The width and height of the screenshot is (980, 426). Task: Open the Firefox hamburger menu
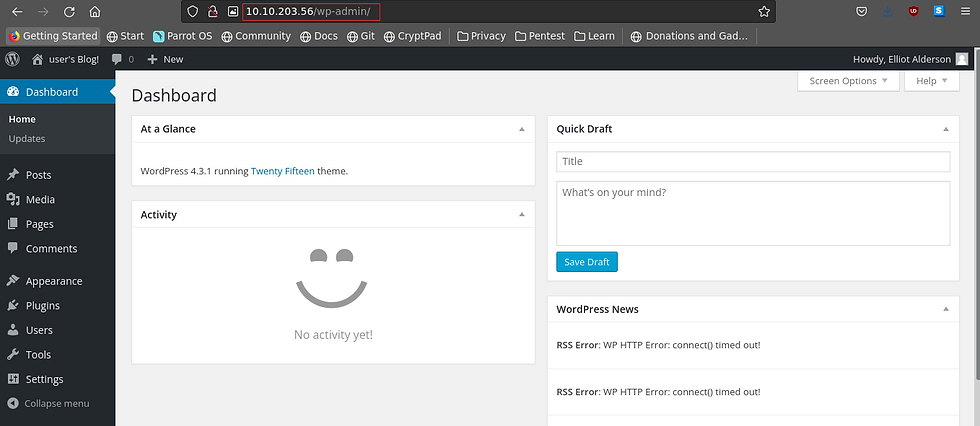click(x=965, y=11)
